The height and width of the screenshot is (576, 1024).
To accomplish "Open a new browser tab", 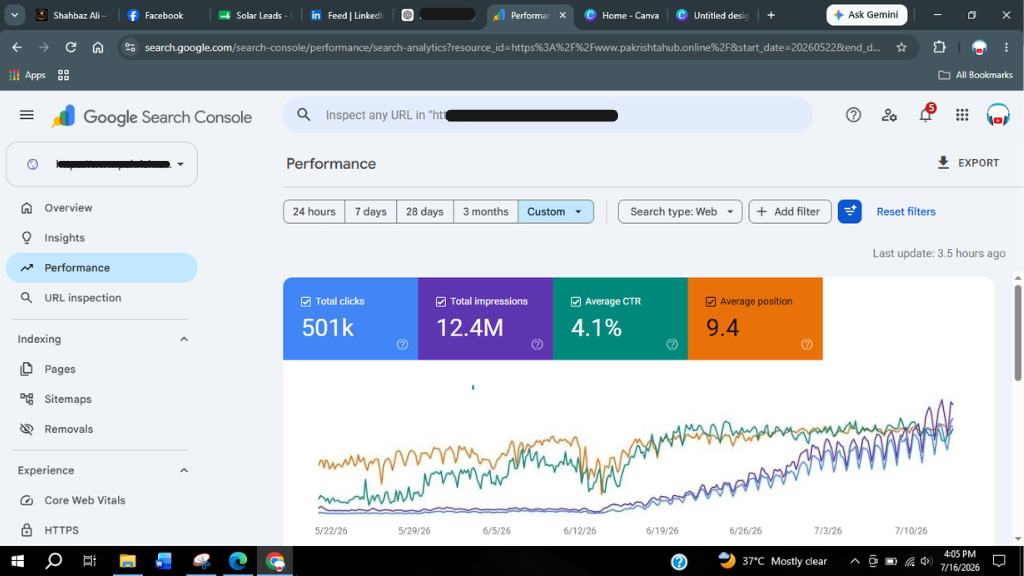I will (771, 15).
